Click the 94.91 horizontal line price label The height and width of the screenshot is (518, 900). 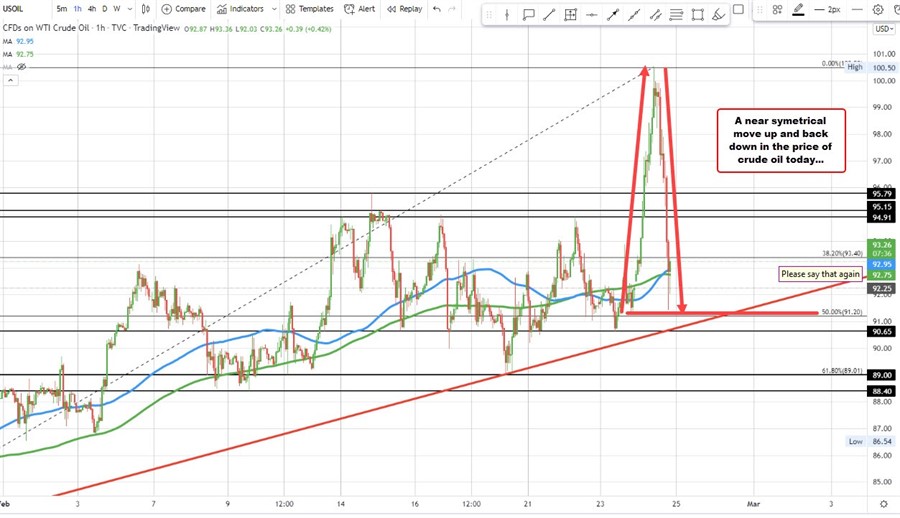click(882, 217)
